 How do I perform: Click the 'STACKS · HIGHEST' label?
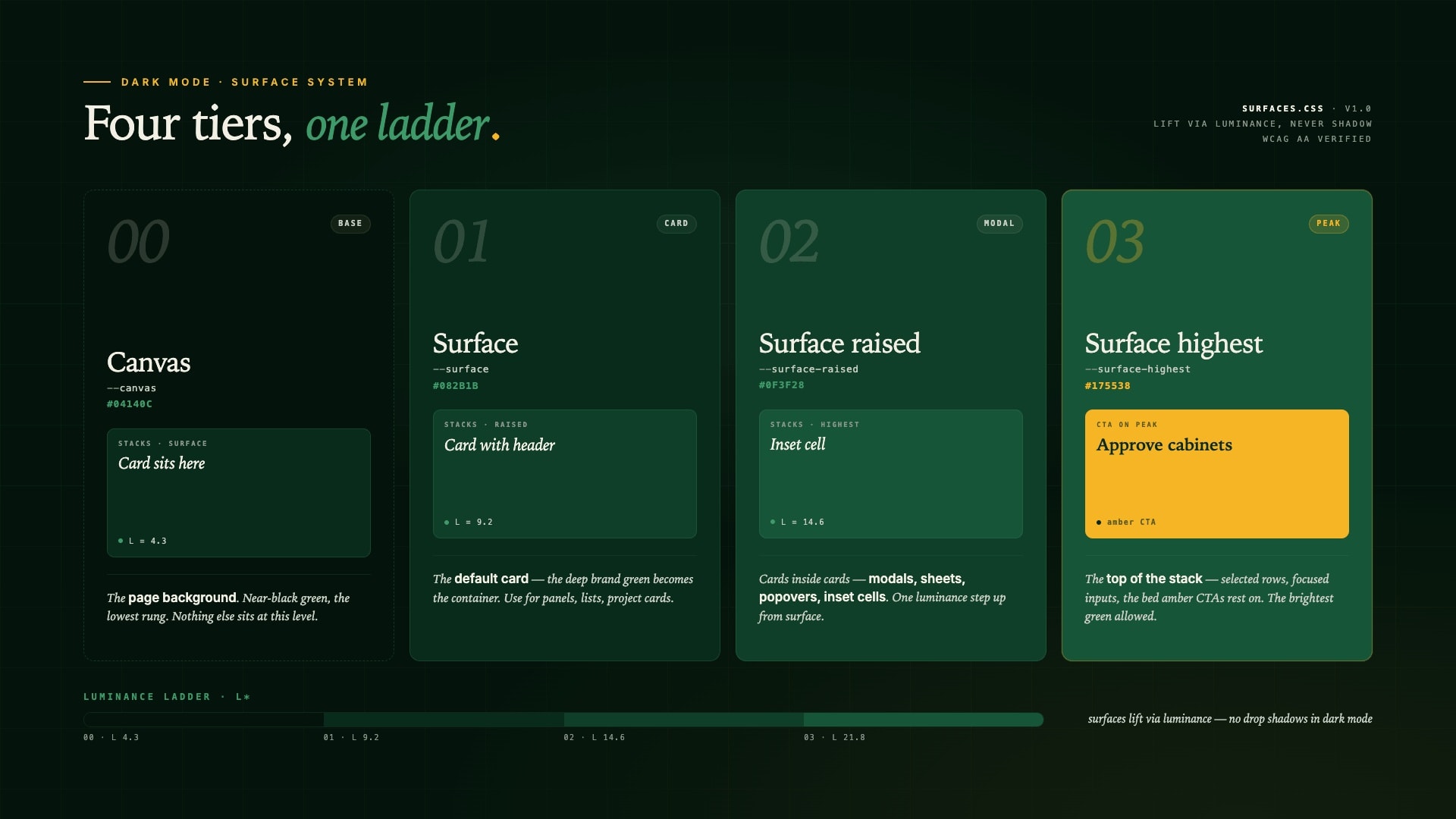pos(815,425)
